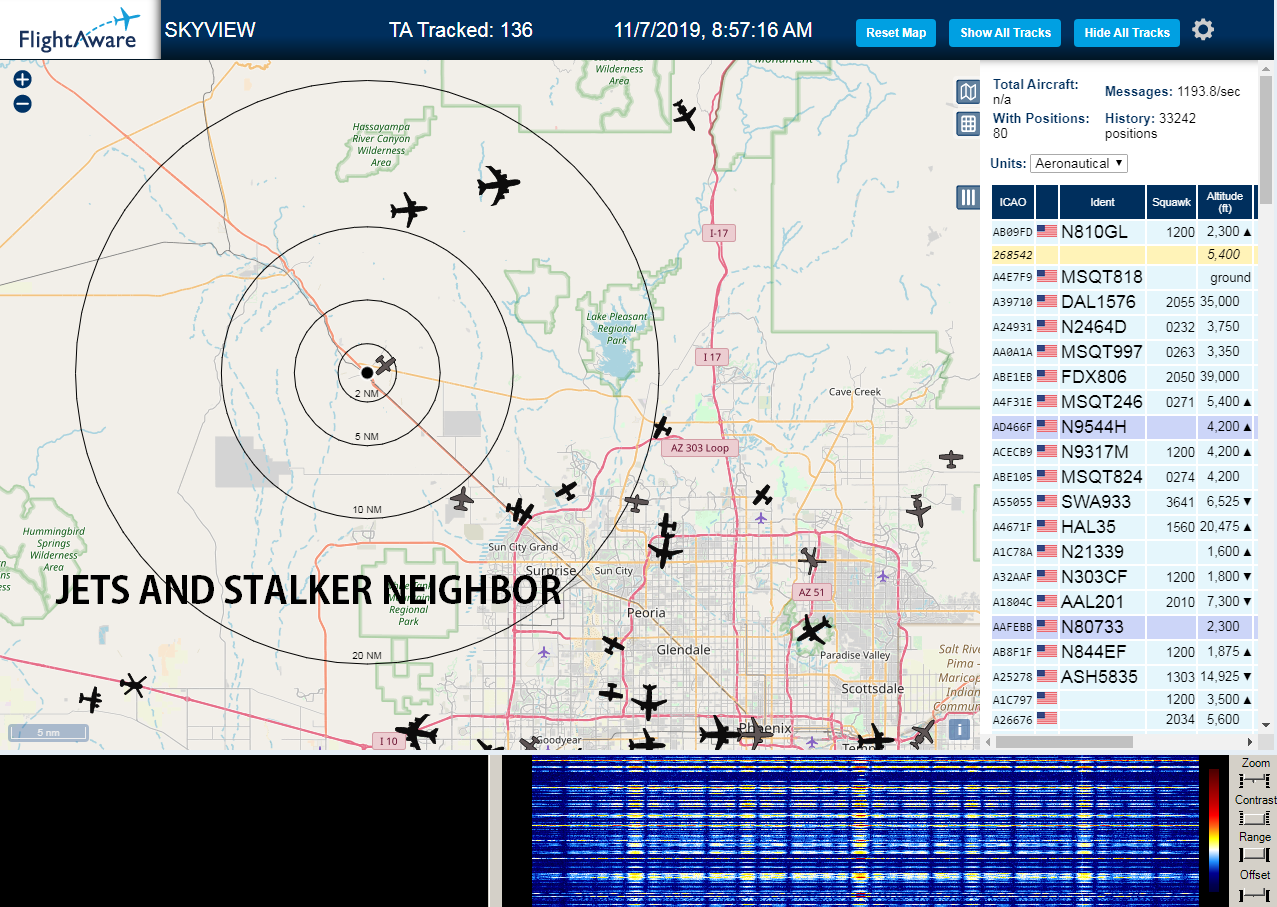This screenshot has width=1277, height=907.
Task: Adjust the waterfall Offset slider
Action: pos(1254,893)
